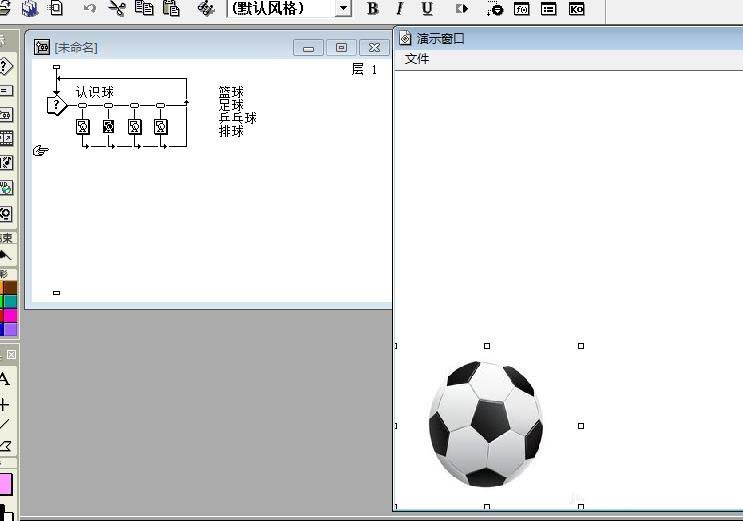
Task: Open the Variables window icon
Action: 548,9
